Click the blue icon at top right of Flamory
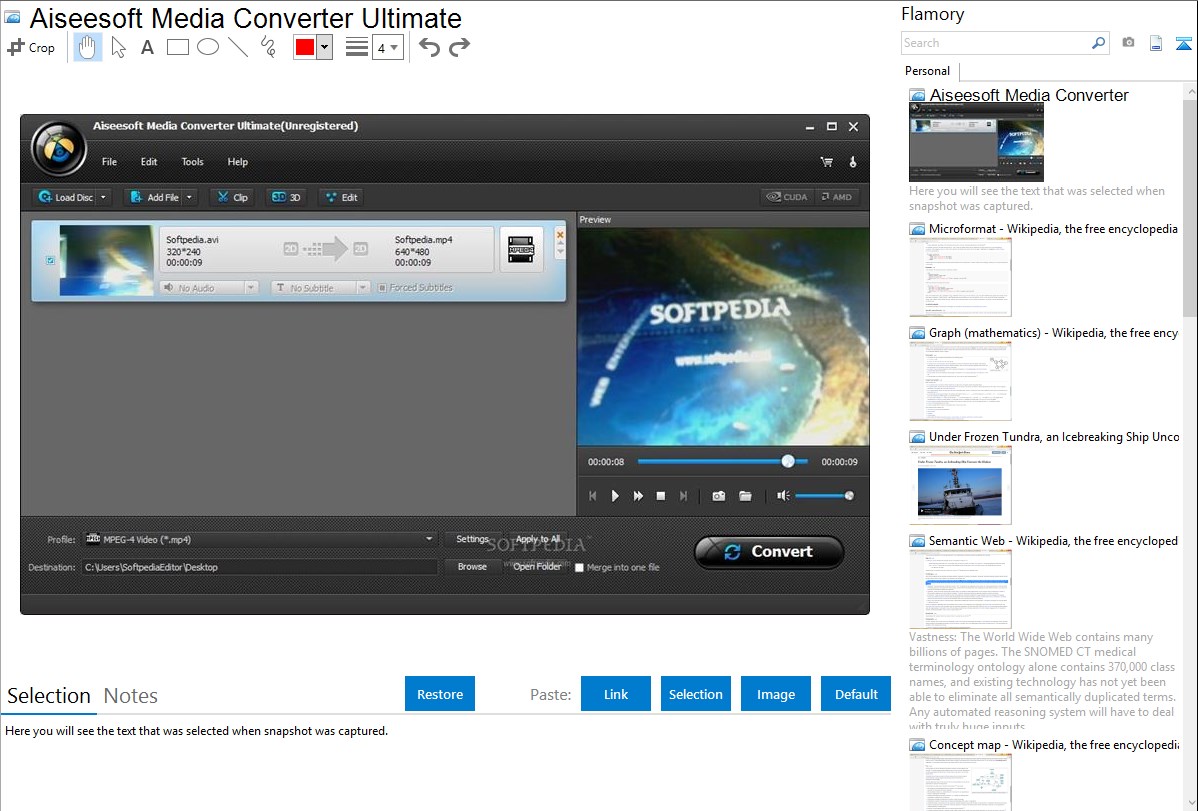Image resolution: width=1198 pixels, height=811 pixels. (x=1183, y=43)
